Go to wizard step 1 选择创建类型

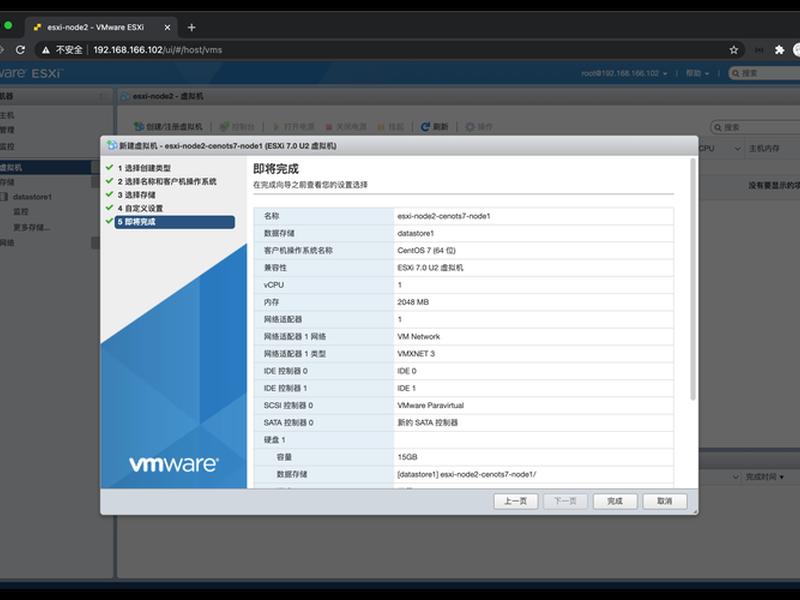(144, 168)
